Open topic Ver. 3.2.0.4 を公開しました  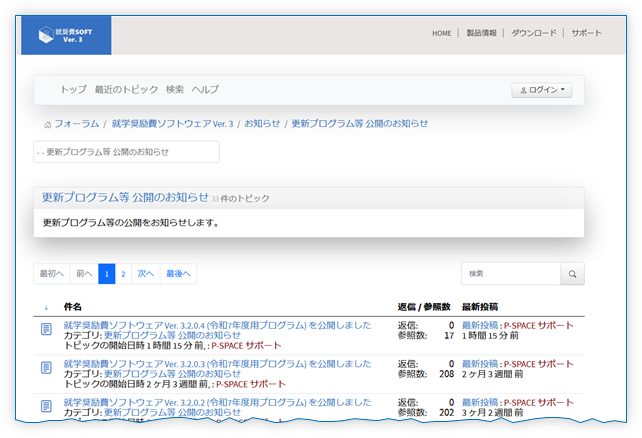(217, 325)
